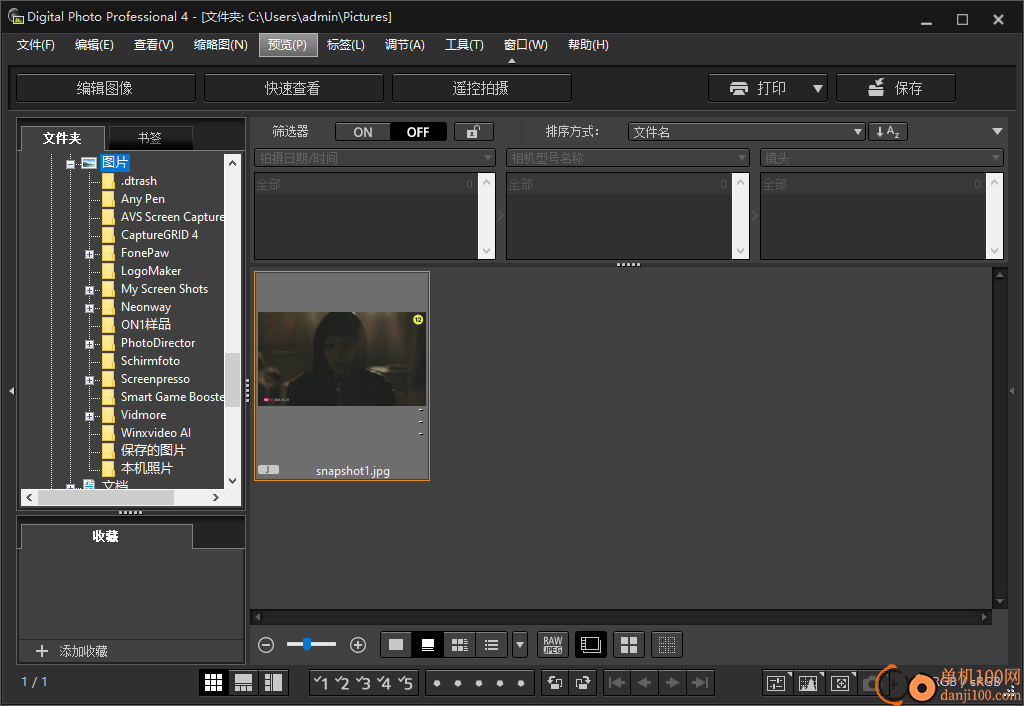This screenshot has height=706, width=1024.
Task: Open the 打印 dropdown arrow
Action: point(818,88)
